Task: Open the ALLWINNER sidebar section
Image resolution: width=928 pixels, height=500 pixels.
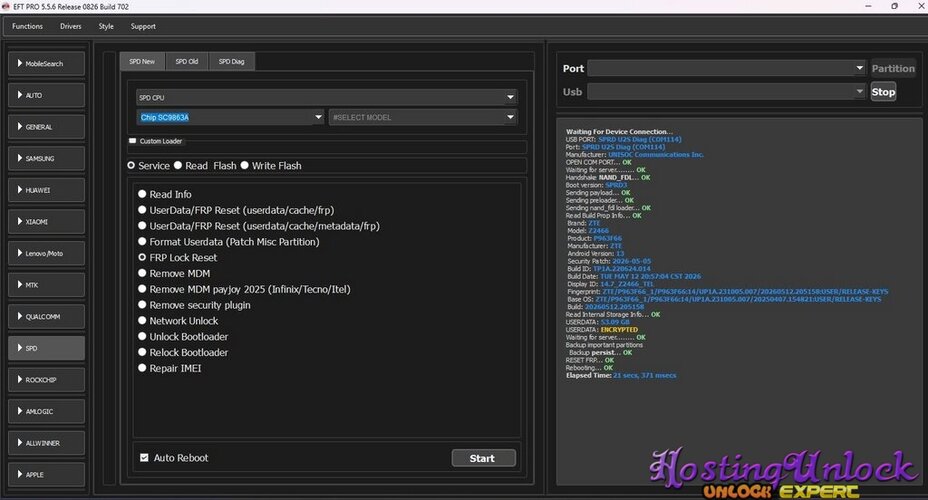Action: pyautogui.click(x=46, y=443)
